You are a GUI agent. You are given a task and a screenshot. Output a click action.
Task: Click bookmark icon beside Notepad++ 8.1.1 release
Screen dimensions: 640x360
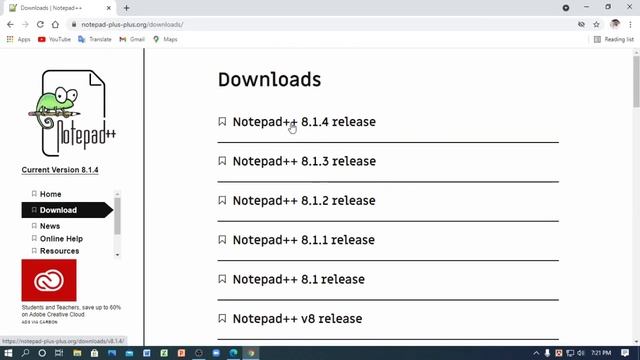coord(222,240)
